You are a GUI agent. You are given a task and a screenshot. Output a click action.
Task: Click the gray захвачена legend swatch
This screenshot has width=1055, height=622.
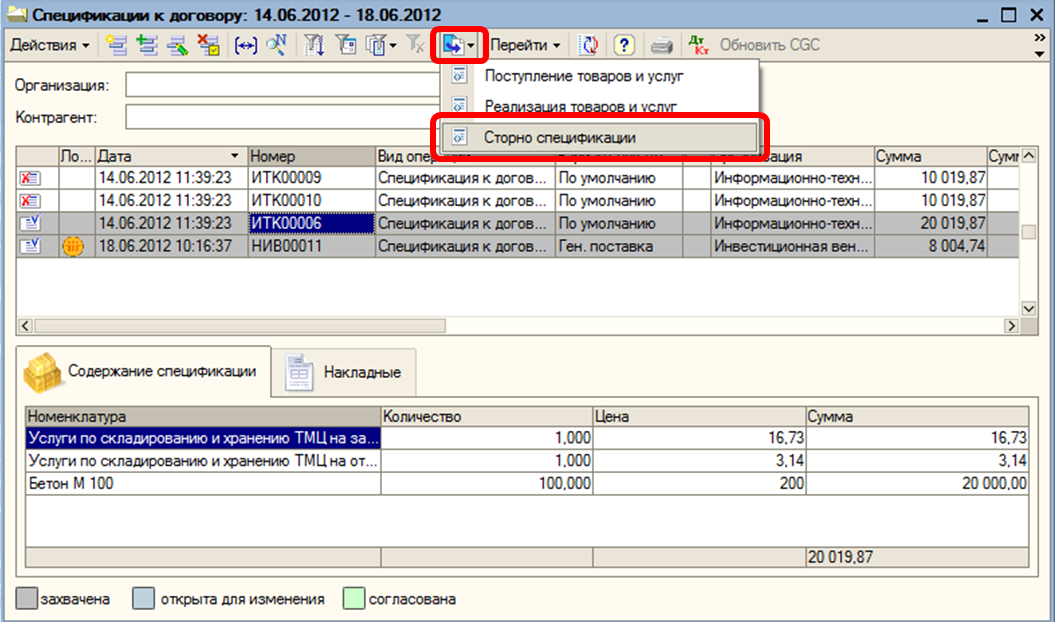(x=26, y=598)
